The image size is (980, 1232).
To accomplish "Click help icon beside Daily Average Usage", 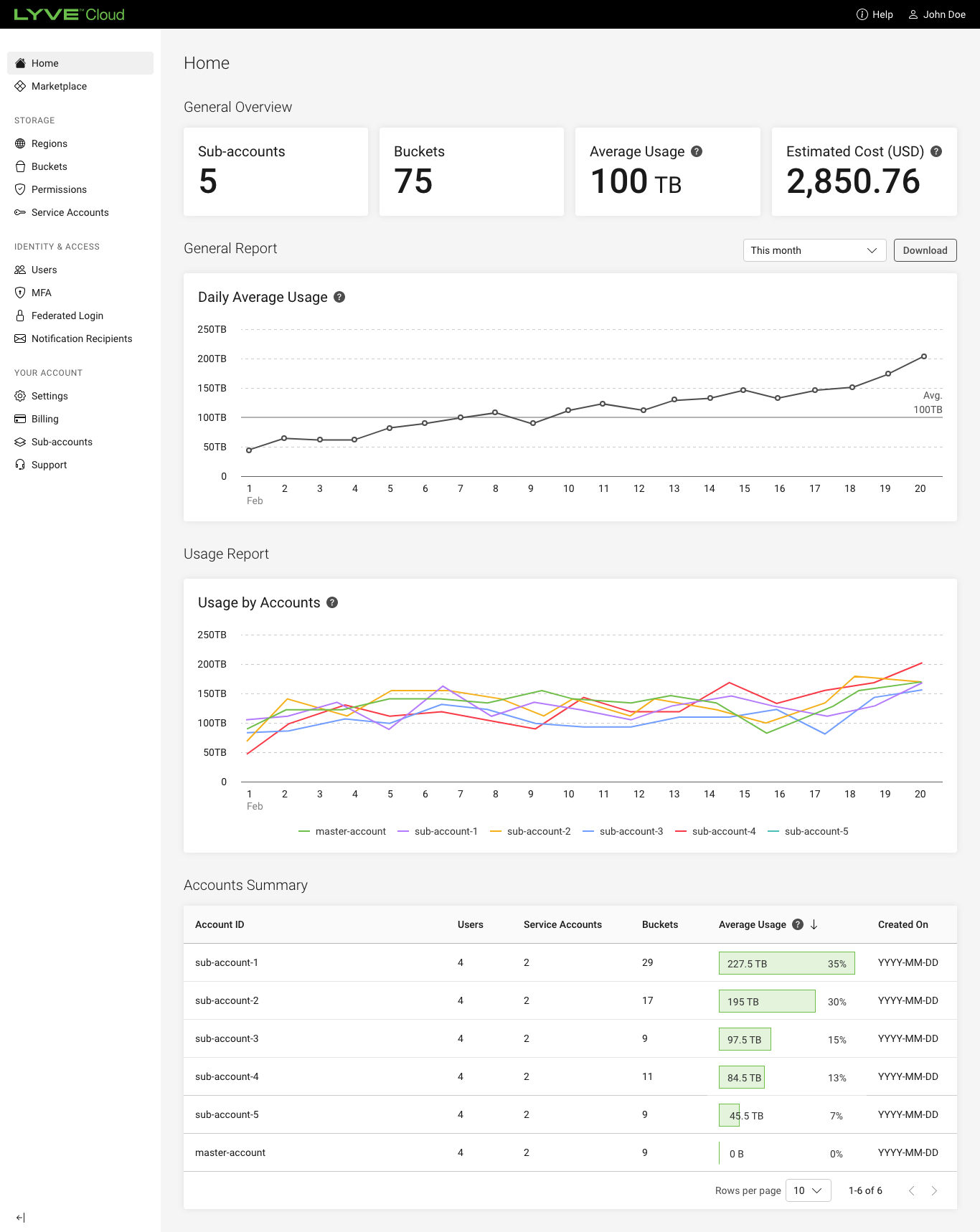I will [339, 297].
